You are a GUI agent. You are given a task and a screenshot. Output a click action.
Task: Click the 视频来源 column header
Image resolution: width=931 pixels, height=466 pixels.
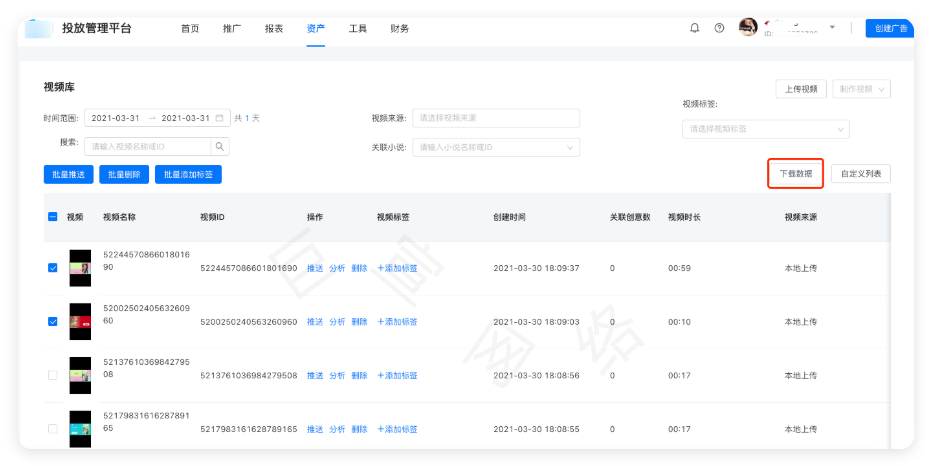(800, 217)
